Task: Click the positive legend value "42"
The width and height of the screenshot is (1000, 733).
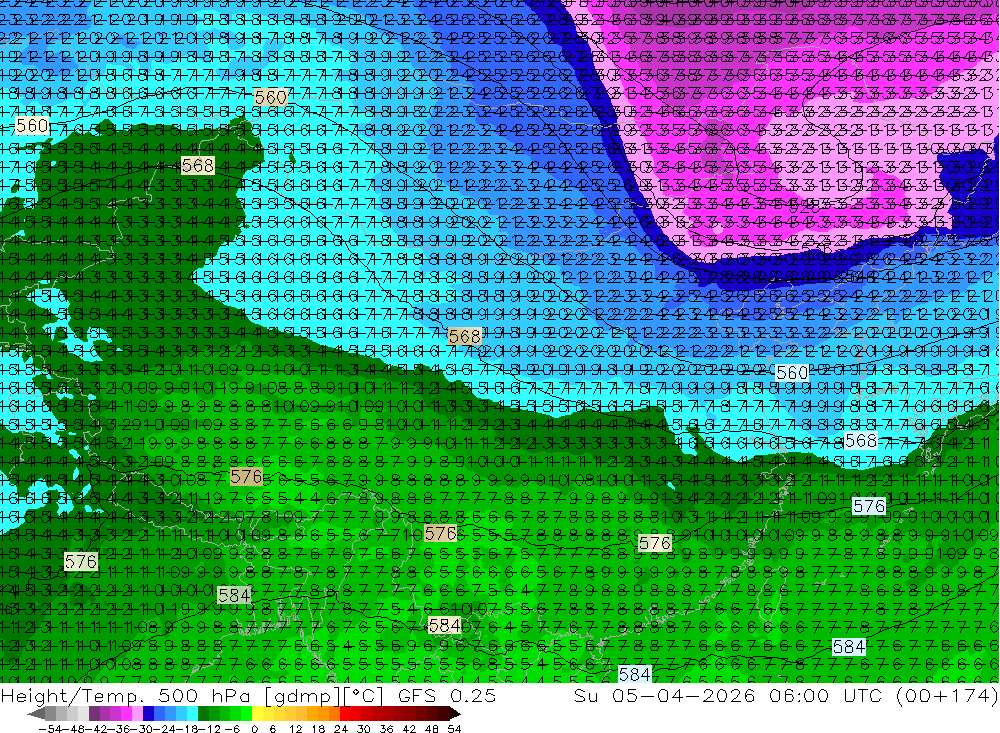Action: tap(409, 729)
